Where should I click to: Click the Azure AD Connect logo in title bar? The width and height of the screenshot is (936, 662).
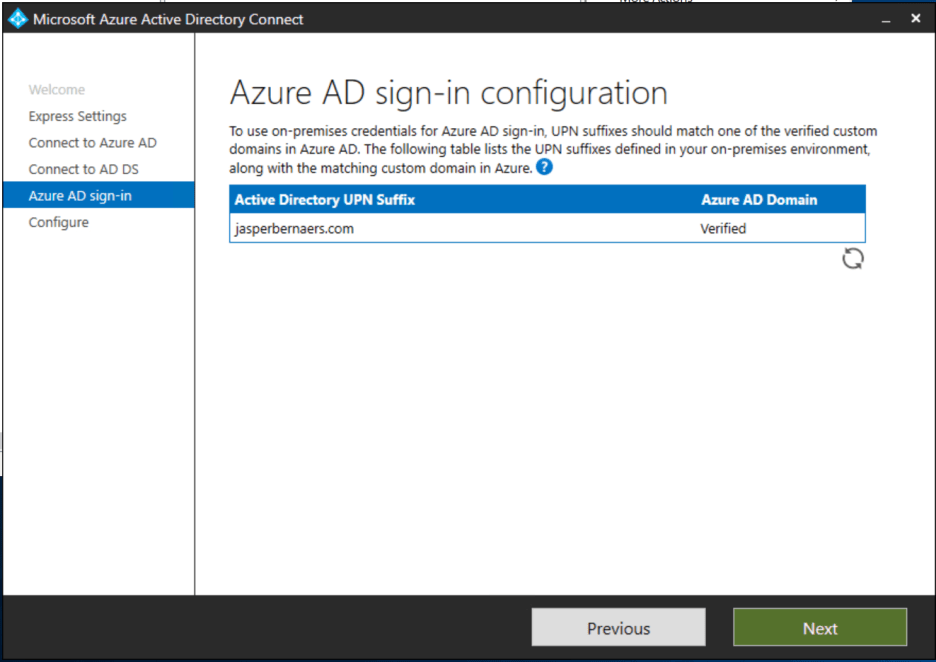pyautogui.click(x=16, y=17)
